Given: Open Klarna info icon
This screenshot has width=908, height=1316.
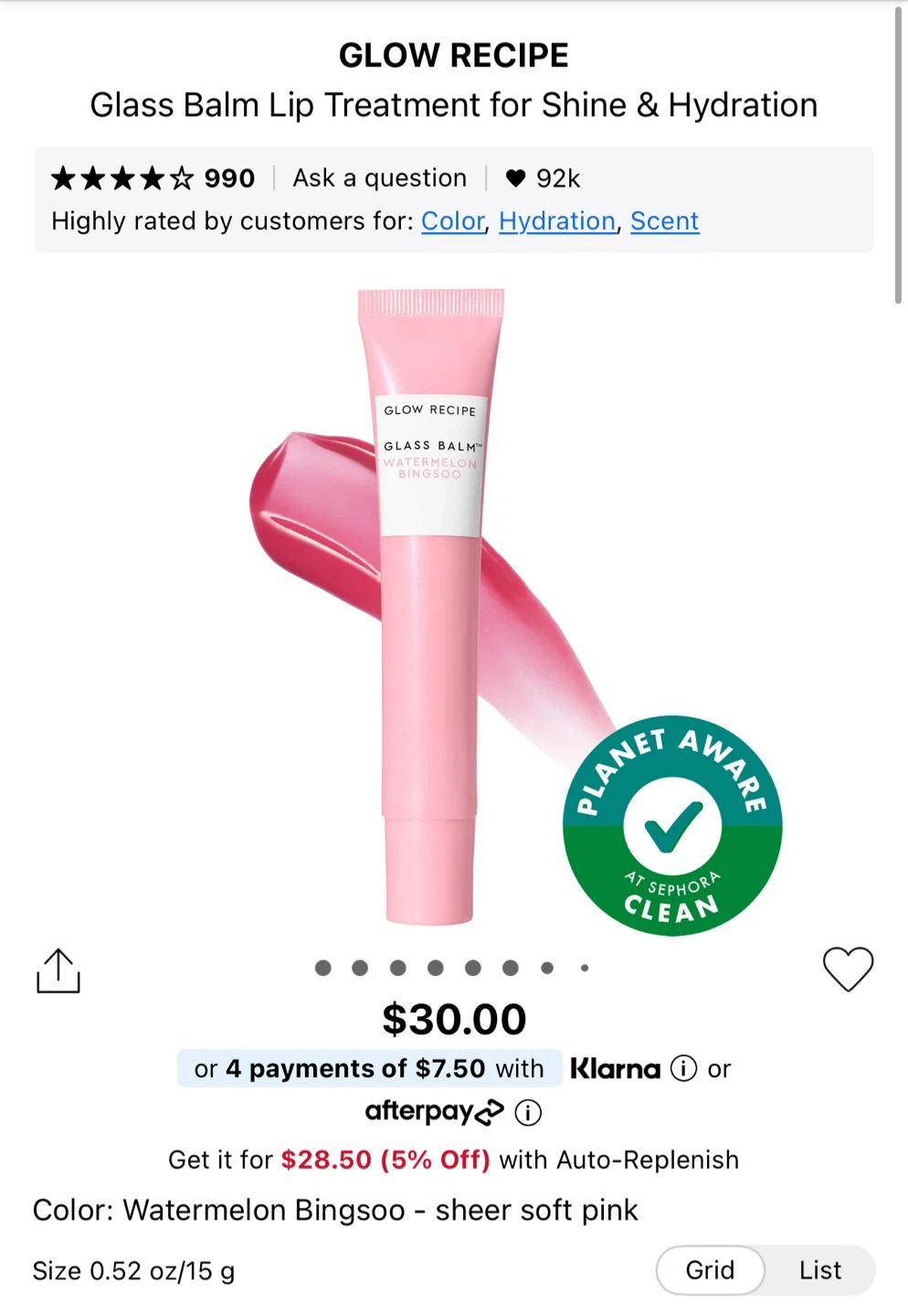Looking at the screenshot, I should pos(683,1068).
